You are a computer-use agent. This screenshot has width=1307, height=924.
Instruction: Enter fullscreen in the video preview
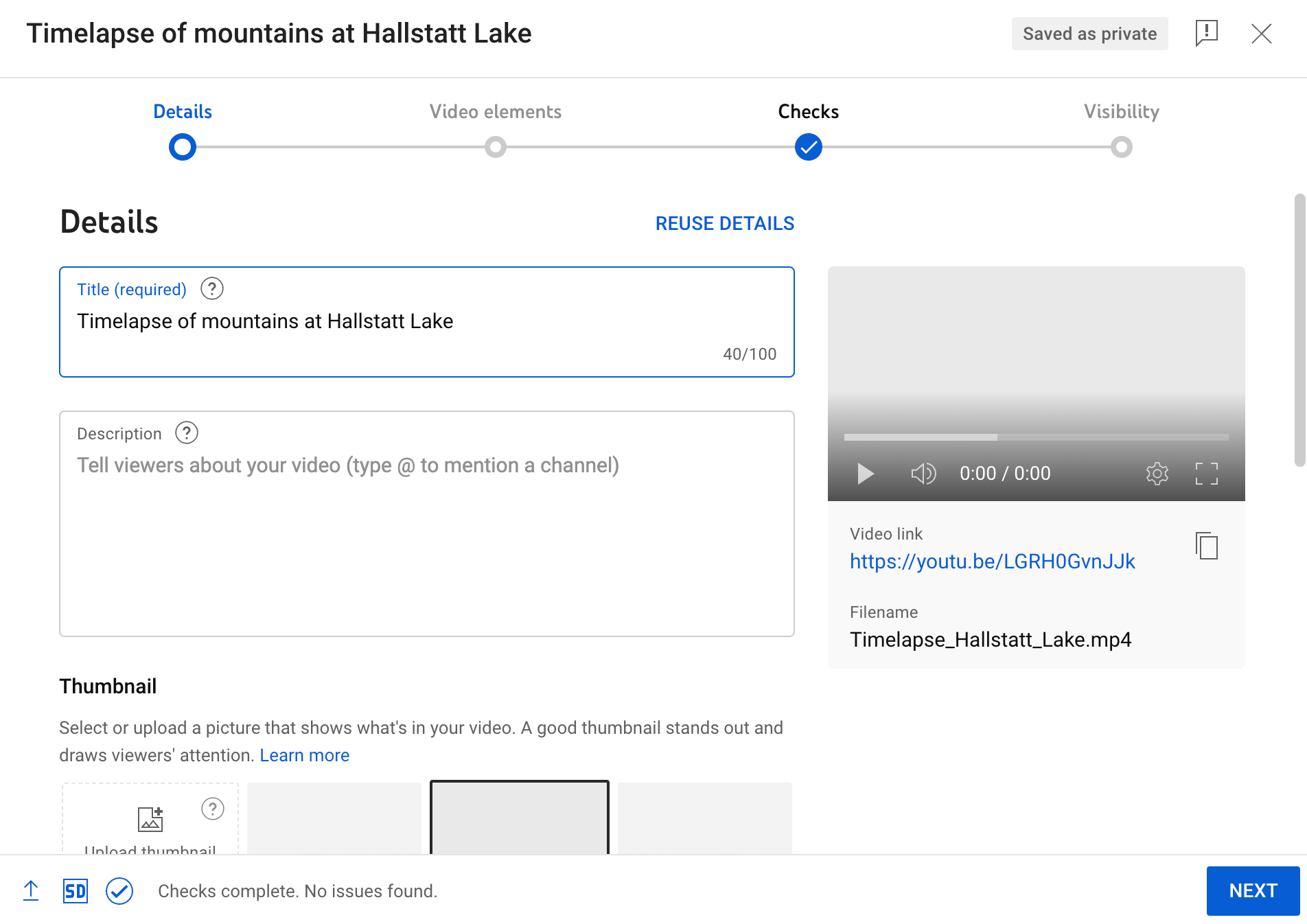point(1206,474)
